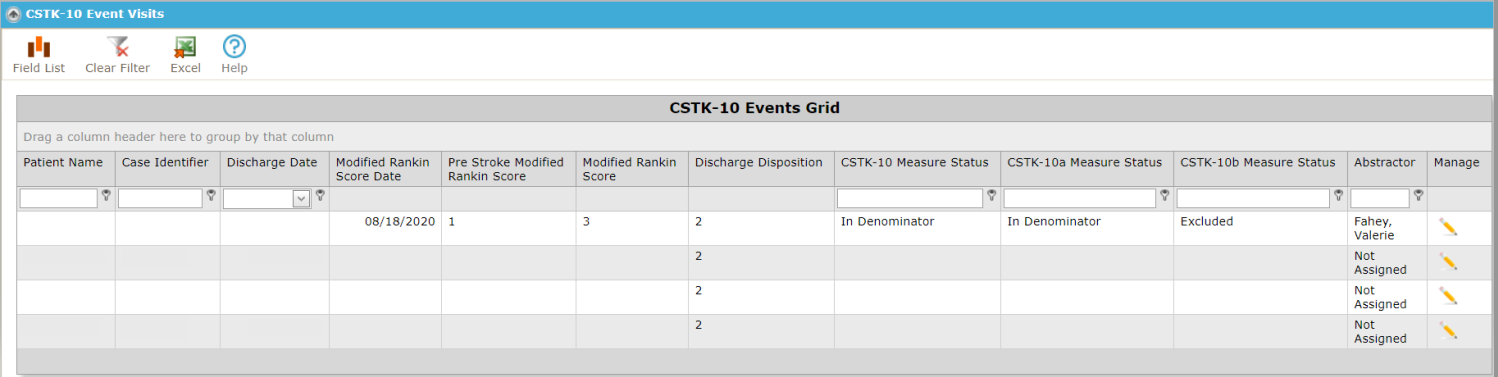1498x377 pixels.
Task: Click the panel icon beside CSTK-10 Event Visits
Action: 13,14
